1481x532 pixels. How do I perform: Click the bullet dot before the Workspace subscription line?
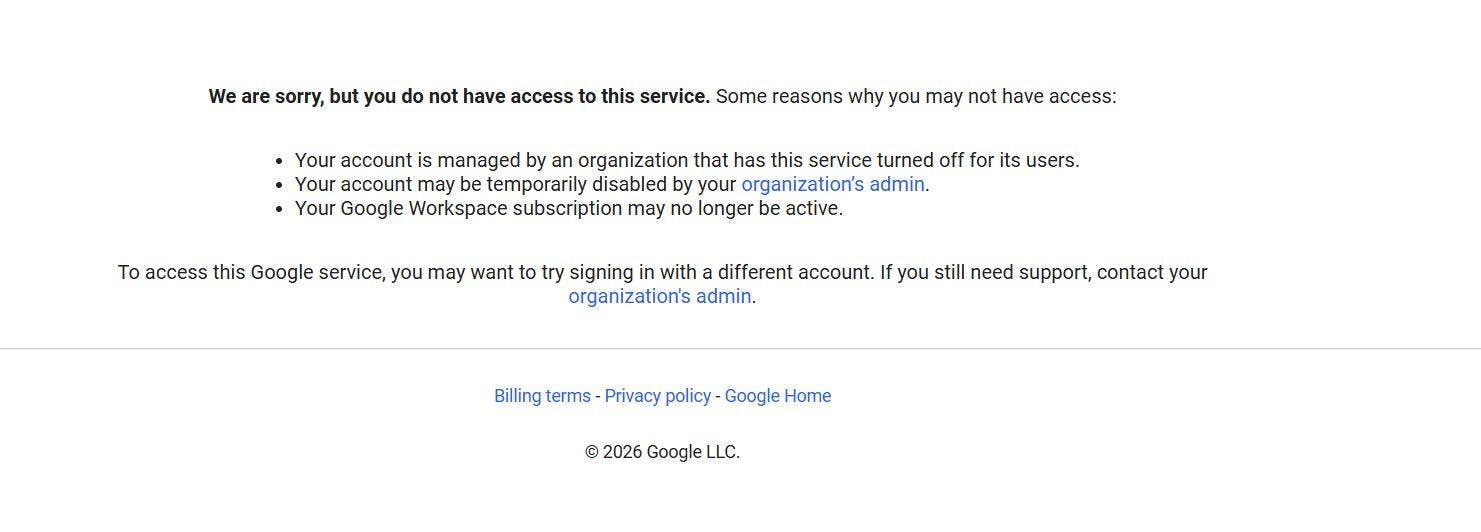[280, 210]
